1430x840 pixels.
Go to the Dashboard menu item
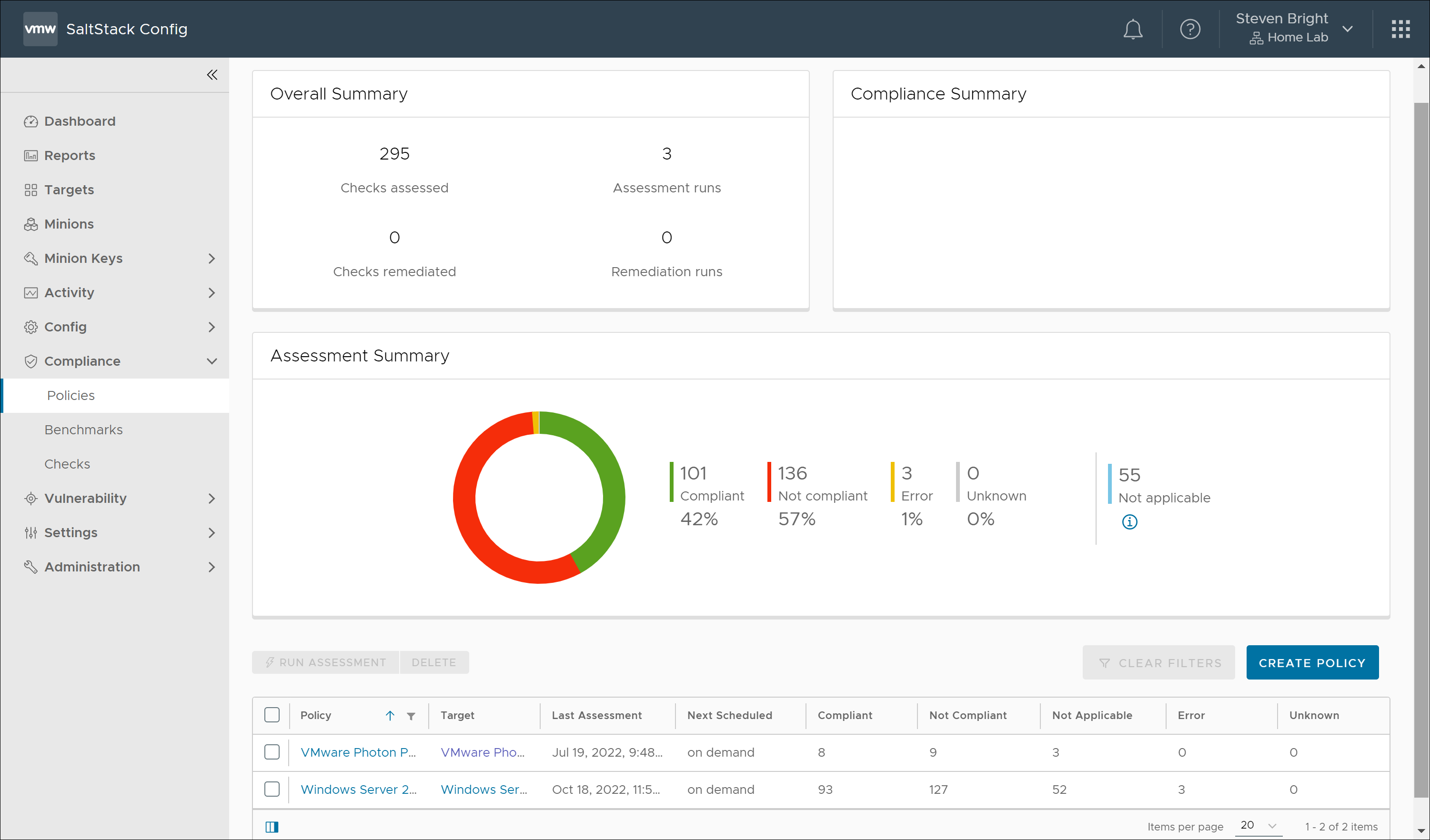click(80, 121)
